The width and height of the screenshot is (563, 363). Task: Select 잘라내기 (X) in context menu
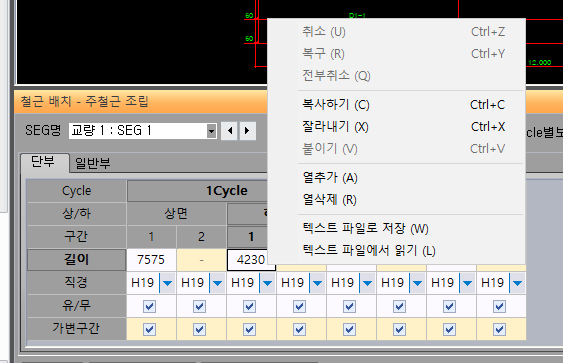(x=396, y=126)
